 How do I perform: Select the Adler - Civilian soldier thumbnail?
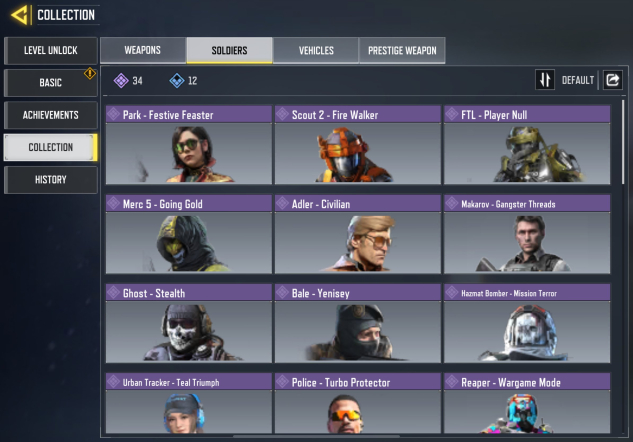coord(358,243)
